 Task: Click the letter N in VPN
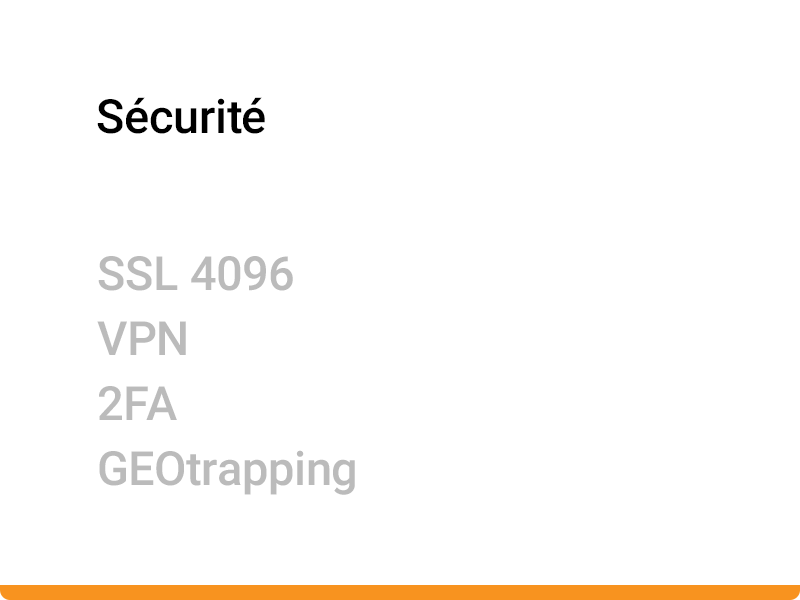pyautogui.click(x=173, y=339)
